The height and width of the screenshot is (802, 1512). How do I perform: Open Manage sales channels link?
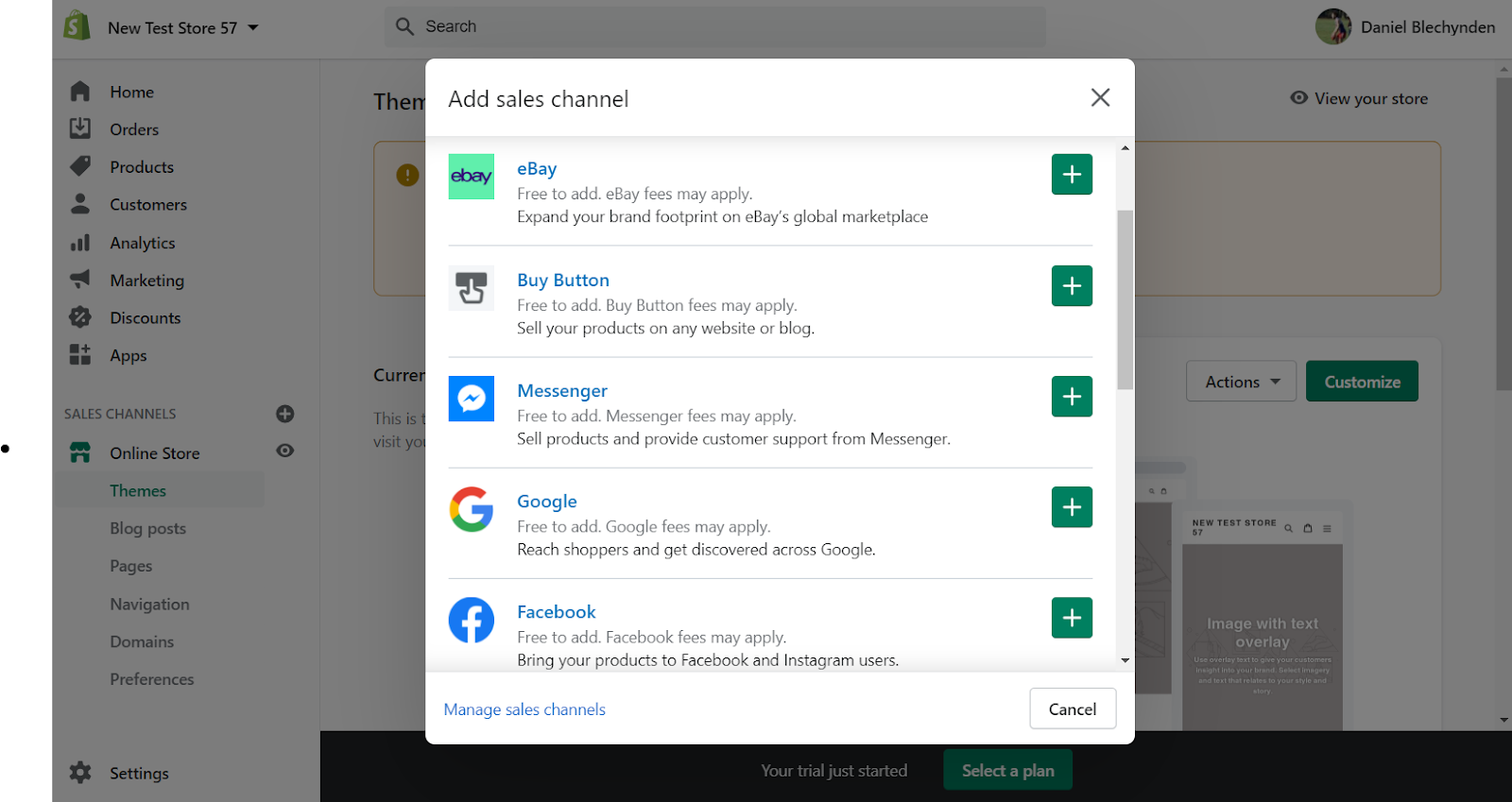point(524,709)
